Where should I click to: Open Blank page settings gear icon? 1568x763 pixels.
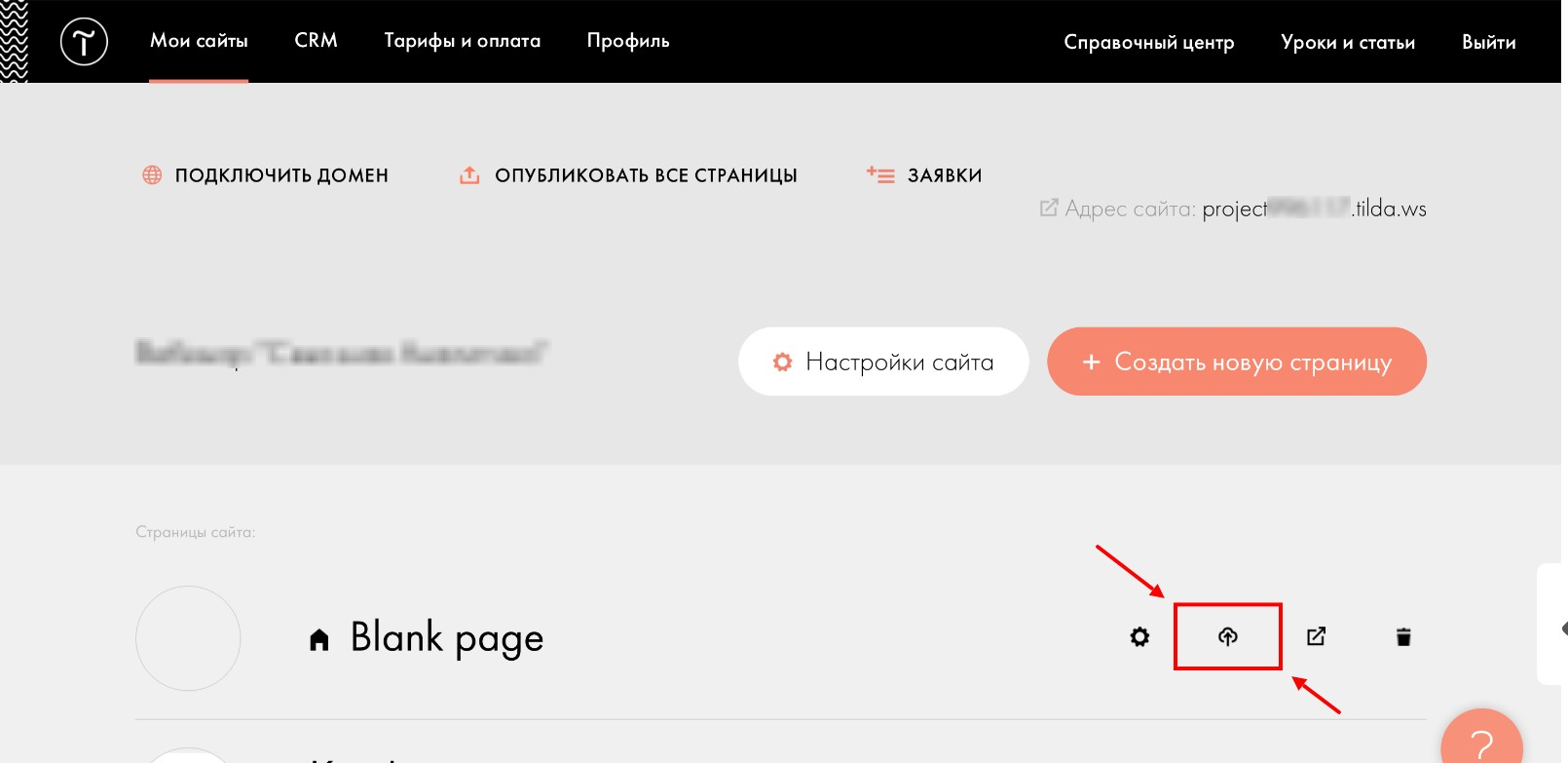pos(1139,637)
